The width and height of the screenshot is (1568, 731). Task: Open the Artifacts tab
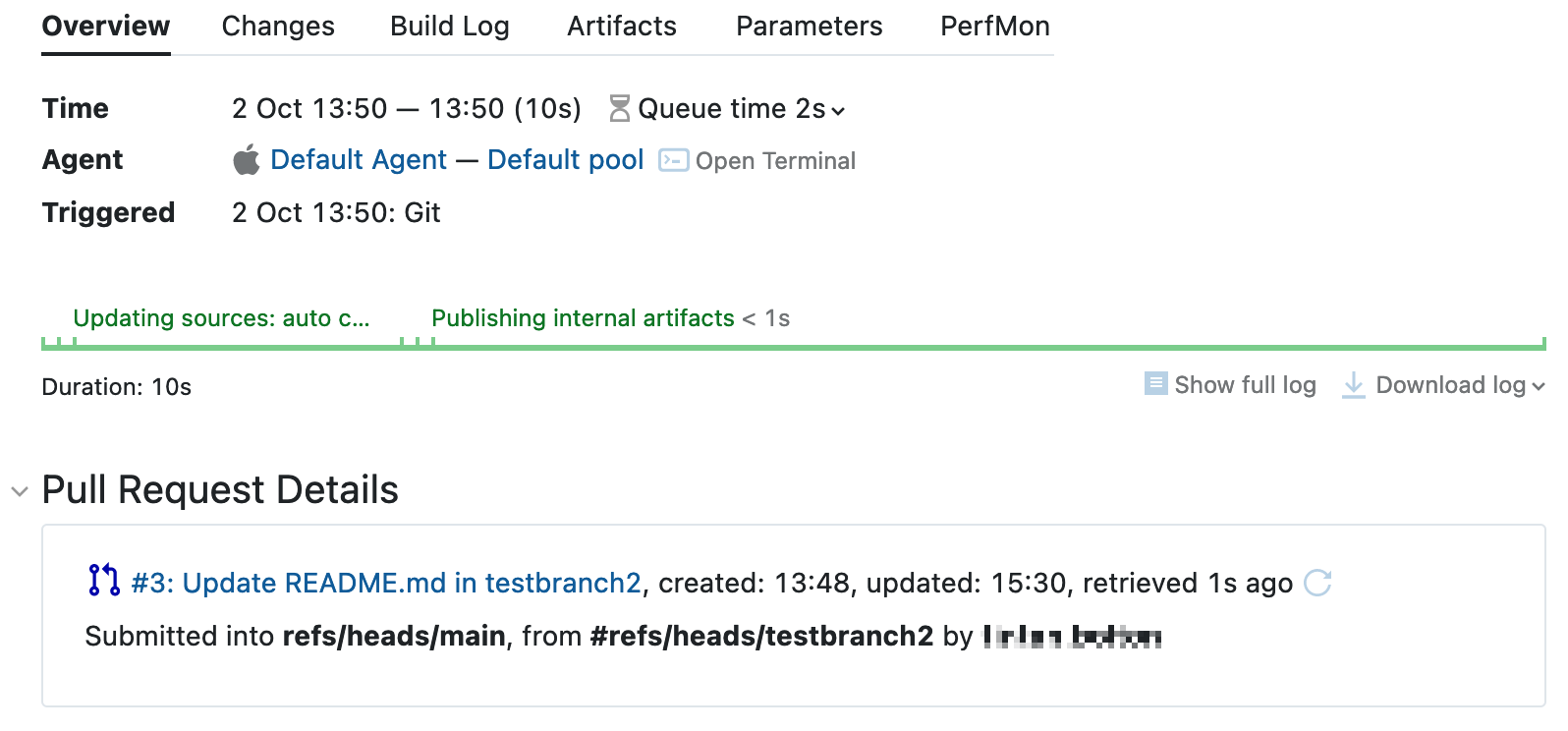[621, 27]
